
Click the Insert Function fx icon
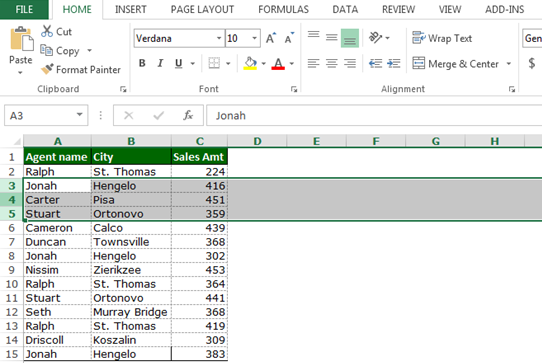[x=188, y=115]
